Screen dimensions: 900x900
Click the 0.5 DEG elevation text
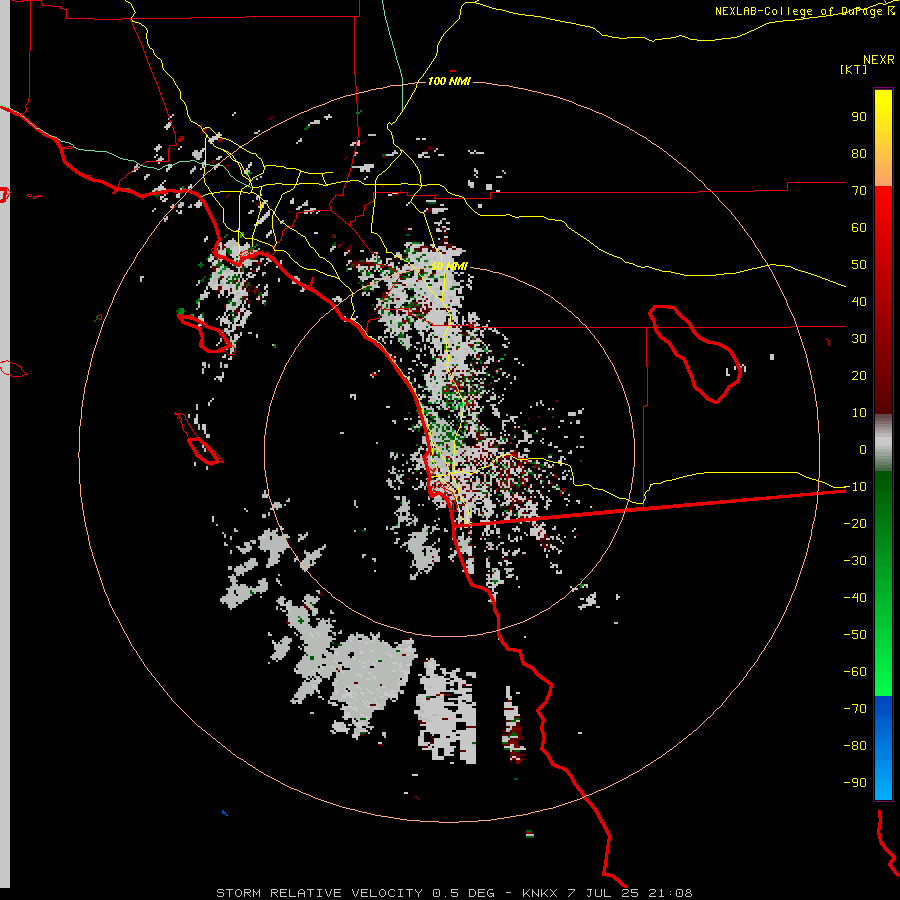pos(463,893)
